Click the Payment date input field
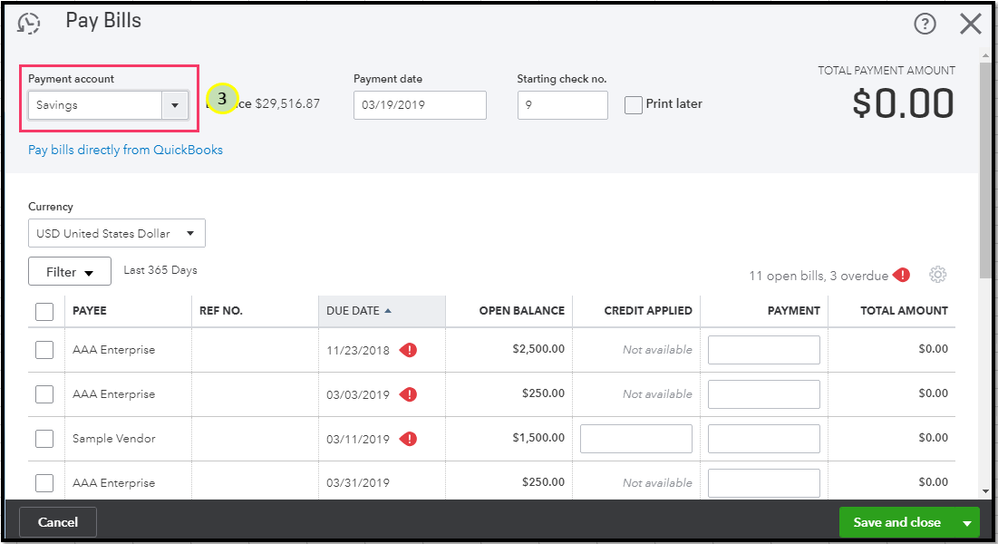Image resolution: width=998 pixels, height=544 pixels. [419, 105]
